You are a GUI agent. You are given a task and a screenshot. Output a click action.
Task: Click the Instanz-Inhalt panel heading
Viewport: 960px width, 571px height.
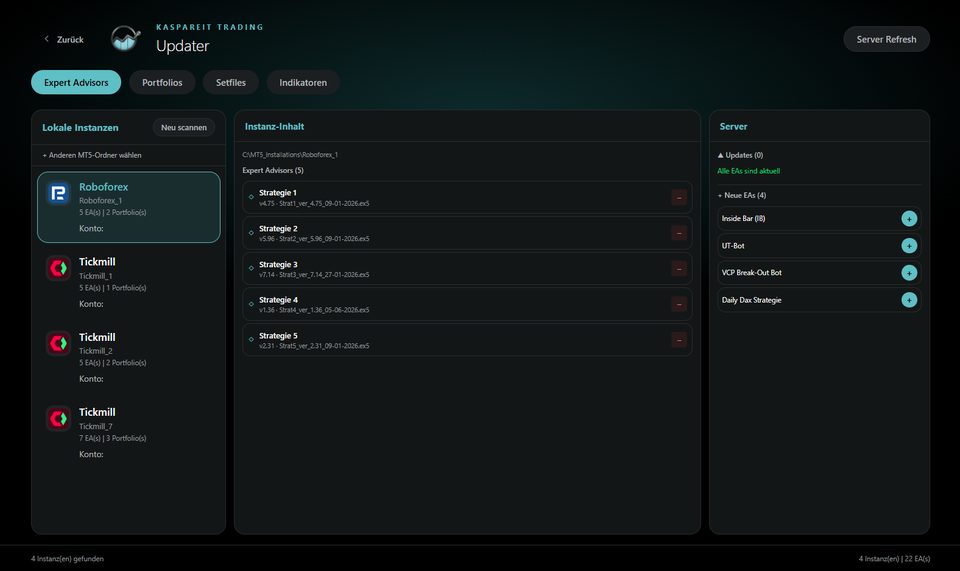[274, 127]
